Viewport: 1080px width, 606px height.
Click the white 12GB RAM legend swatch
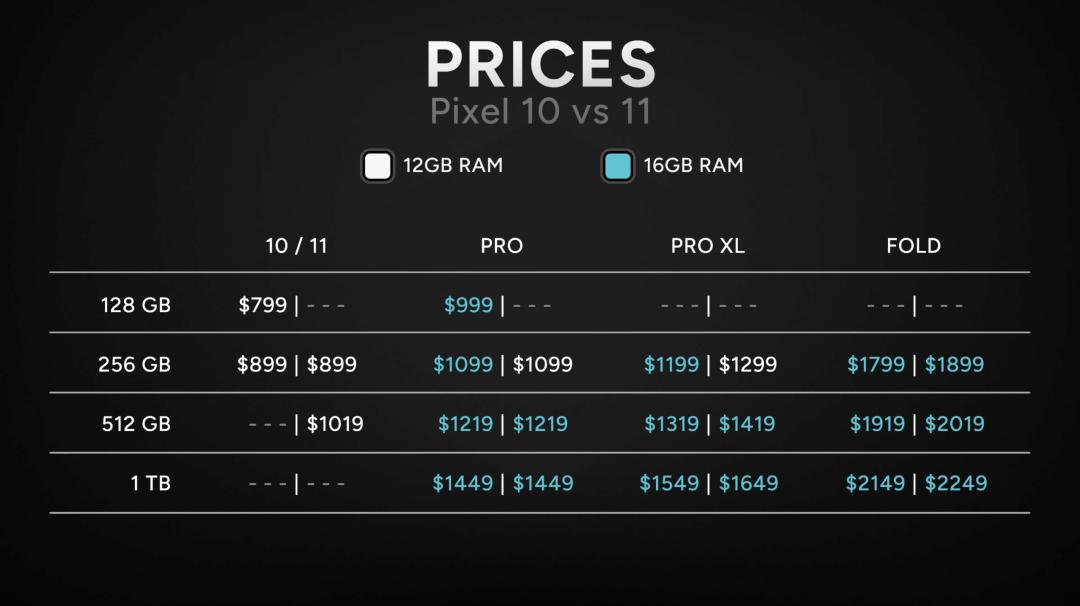[x=377, y=166]
